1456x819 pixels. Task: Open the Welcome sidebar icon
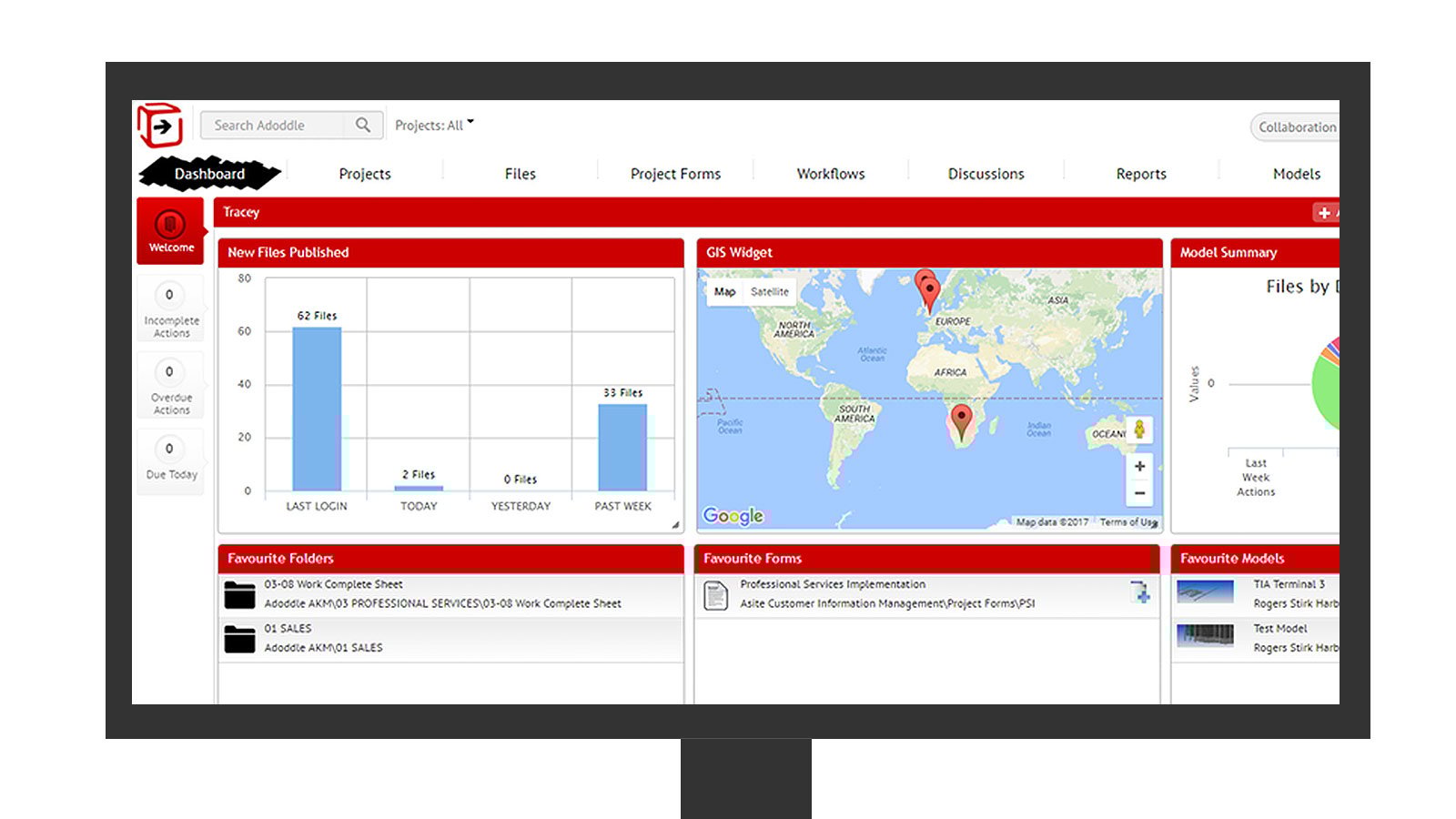tap(170, 231)
